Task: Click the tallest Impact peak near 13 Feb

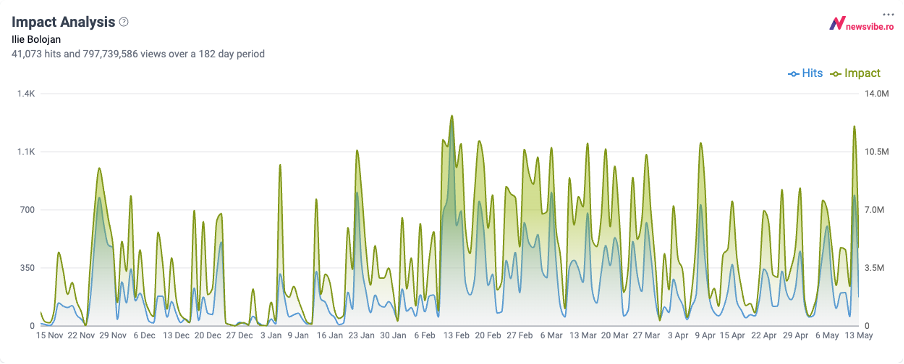Action: tap(451, 116)
